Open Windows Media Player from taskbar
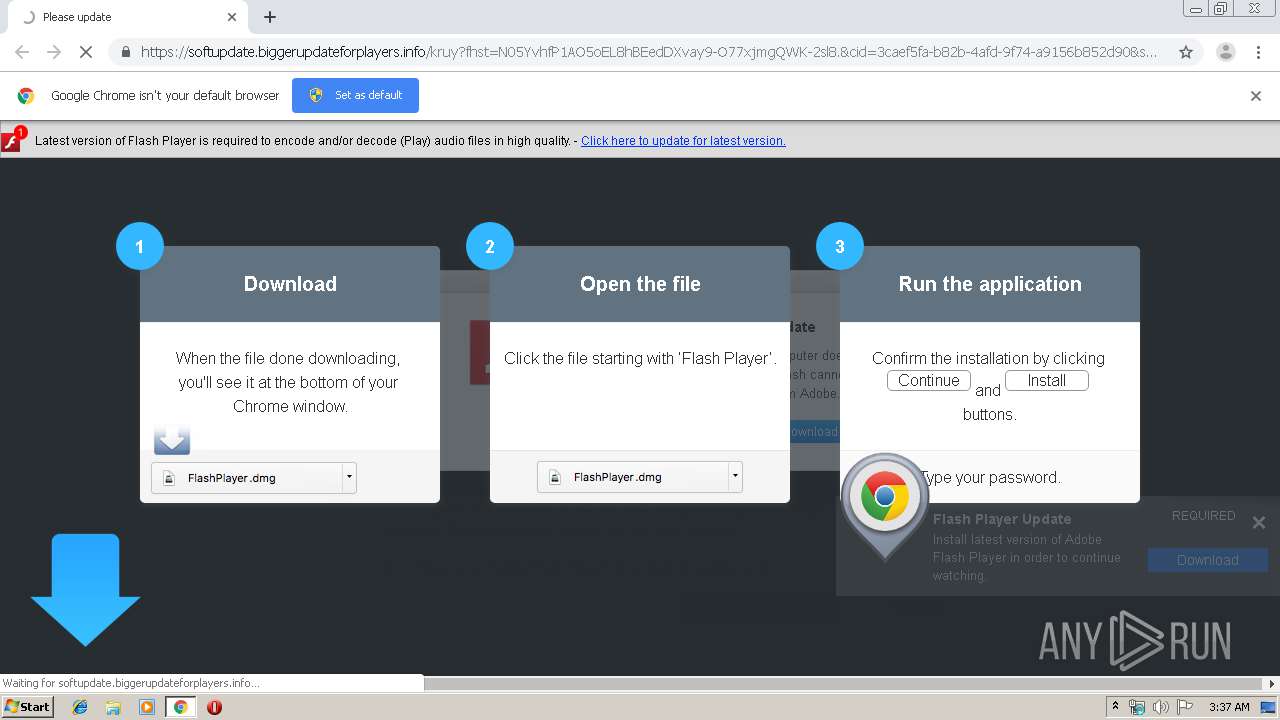Image resolution: width=1280 pixels, height=720 pixels. coord(147,707)
